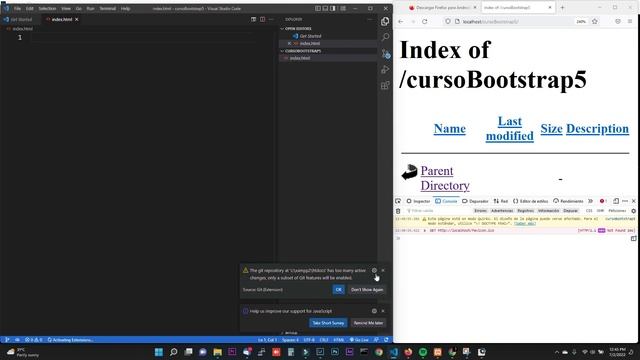The height and width of the screenshot is (360, 640).
Task: Click the open preview icon in editor toolbar
Action: click(253, 19)
